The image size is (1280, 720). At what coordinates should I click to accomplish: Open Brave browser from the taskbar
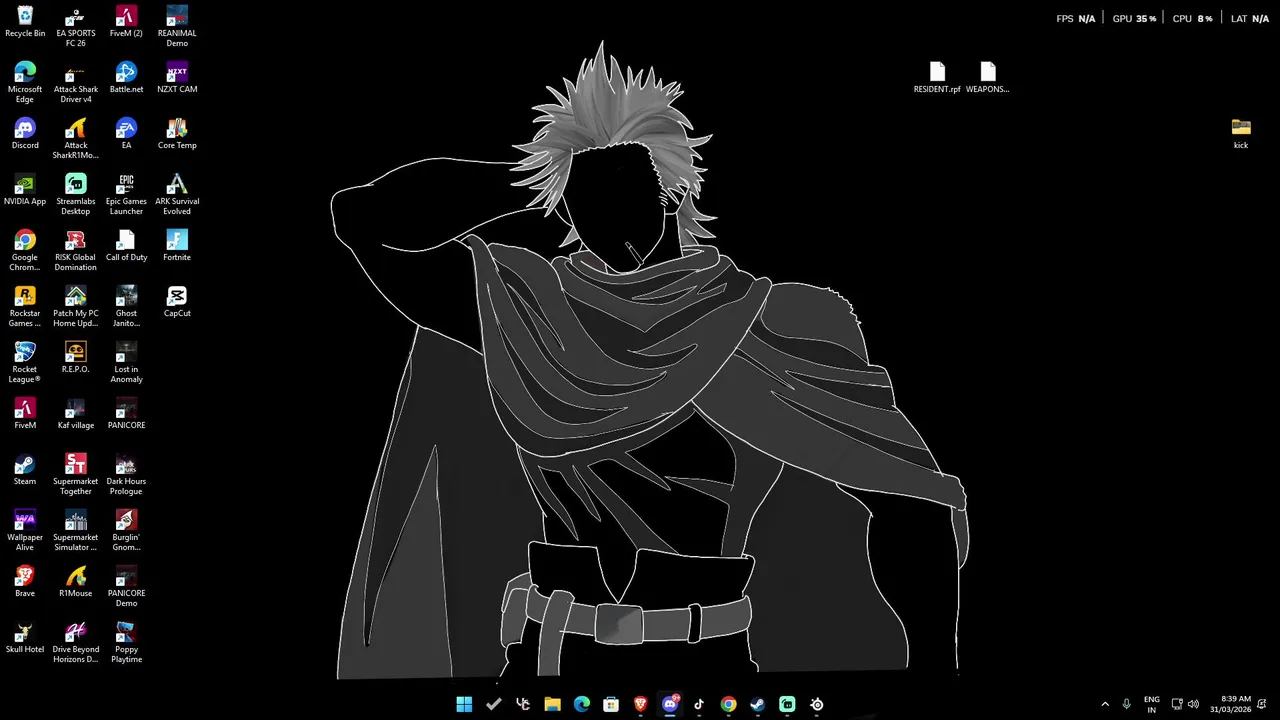pos(641,704)
